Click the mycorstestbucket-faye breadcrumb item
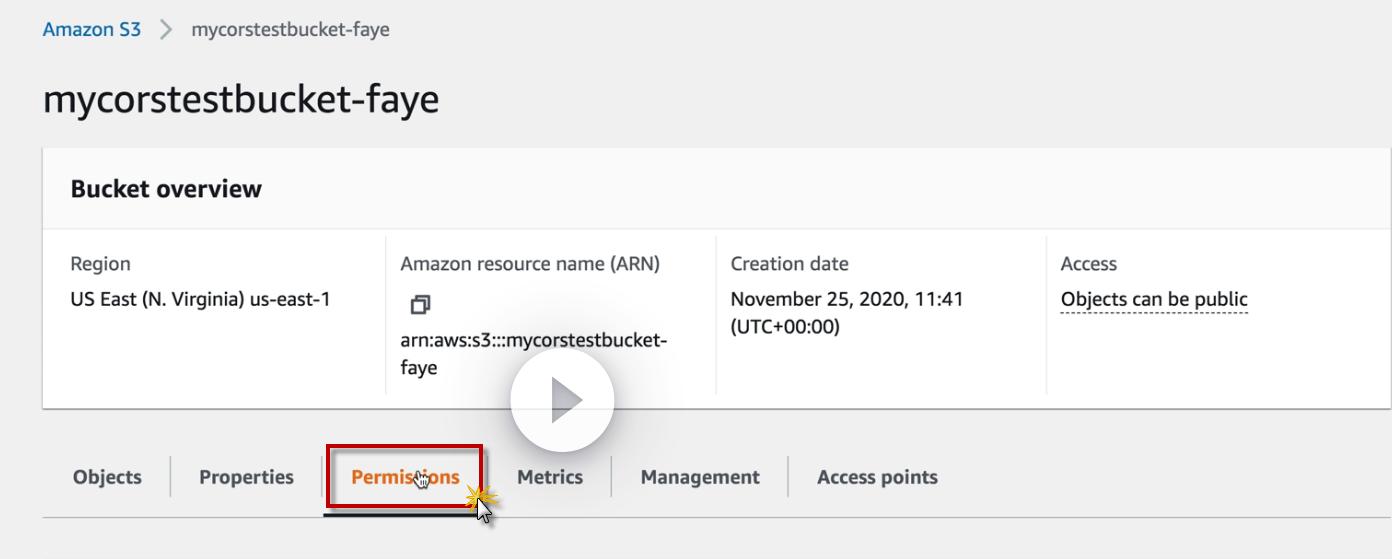This screenshot has height=559, width=1392. point(290,30)
